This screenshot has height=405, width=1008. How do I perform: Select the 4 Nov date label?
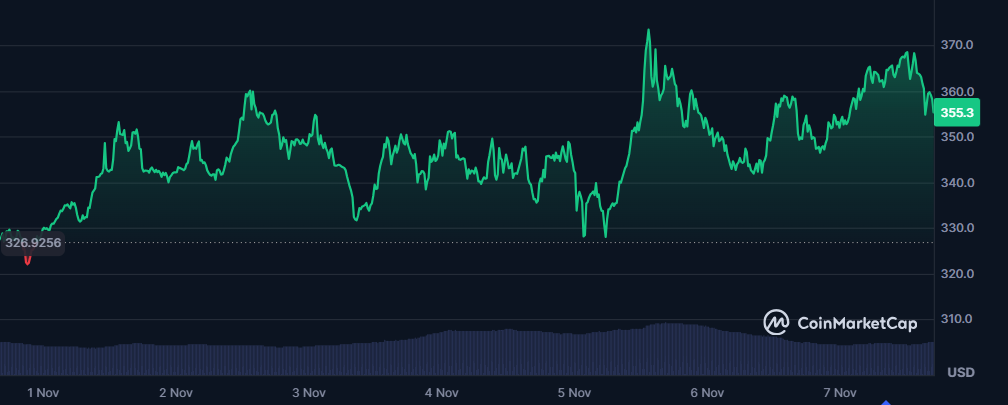coord(442,392)
